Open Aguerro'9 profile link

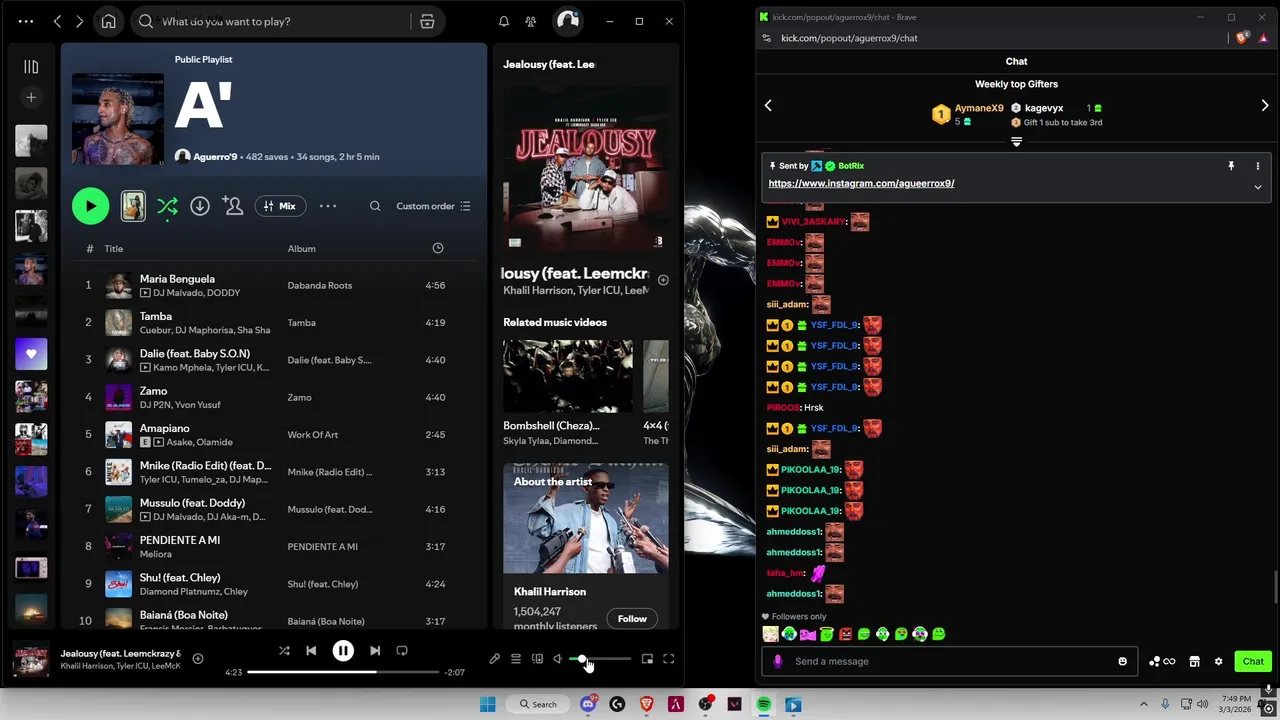pyautogui.click(x=215, y=157)
